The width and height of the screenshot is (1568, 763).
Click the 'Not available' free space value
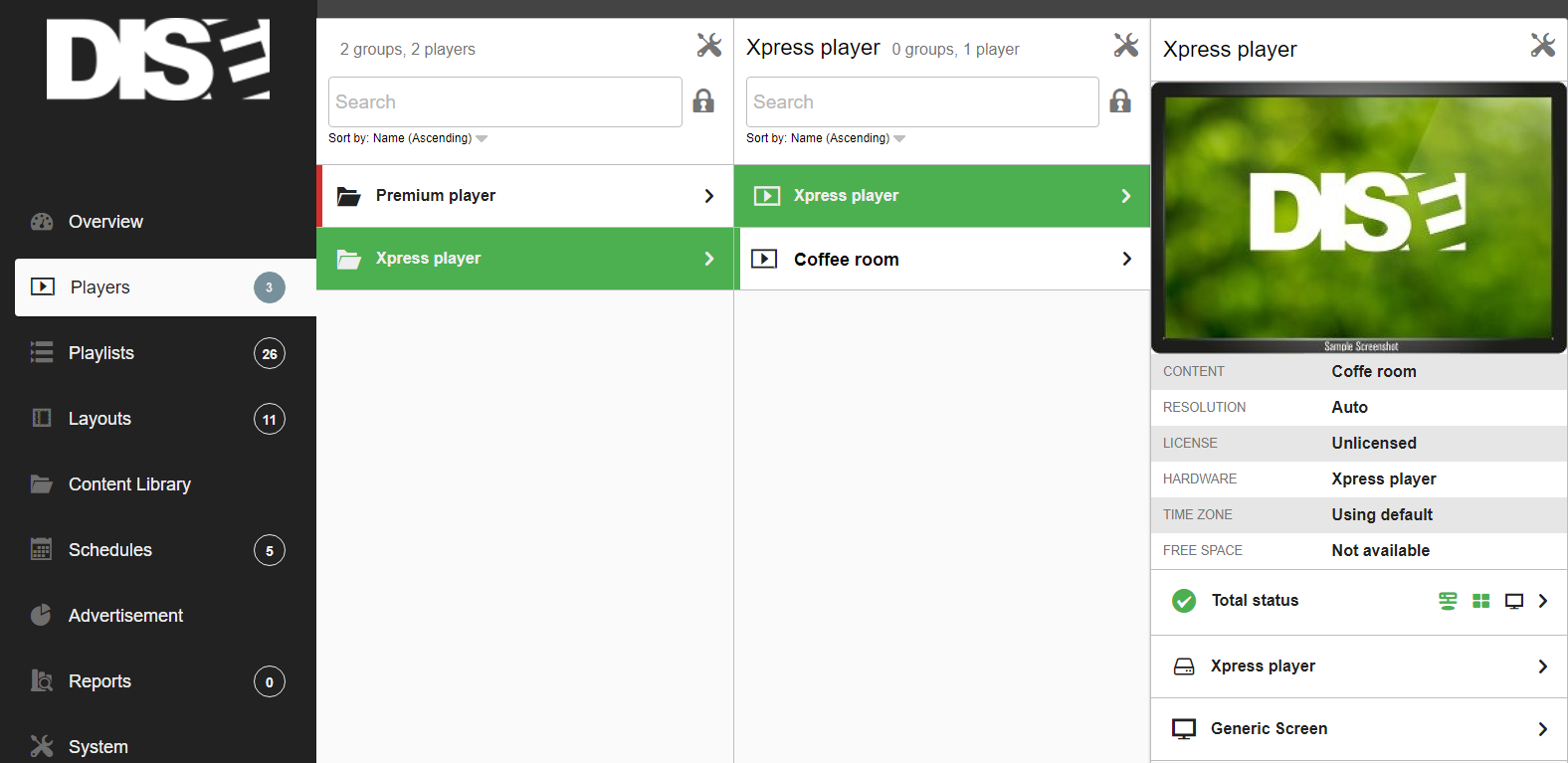point(1380,551)
